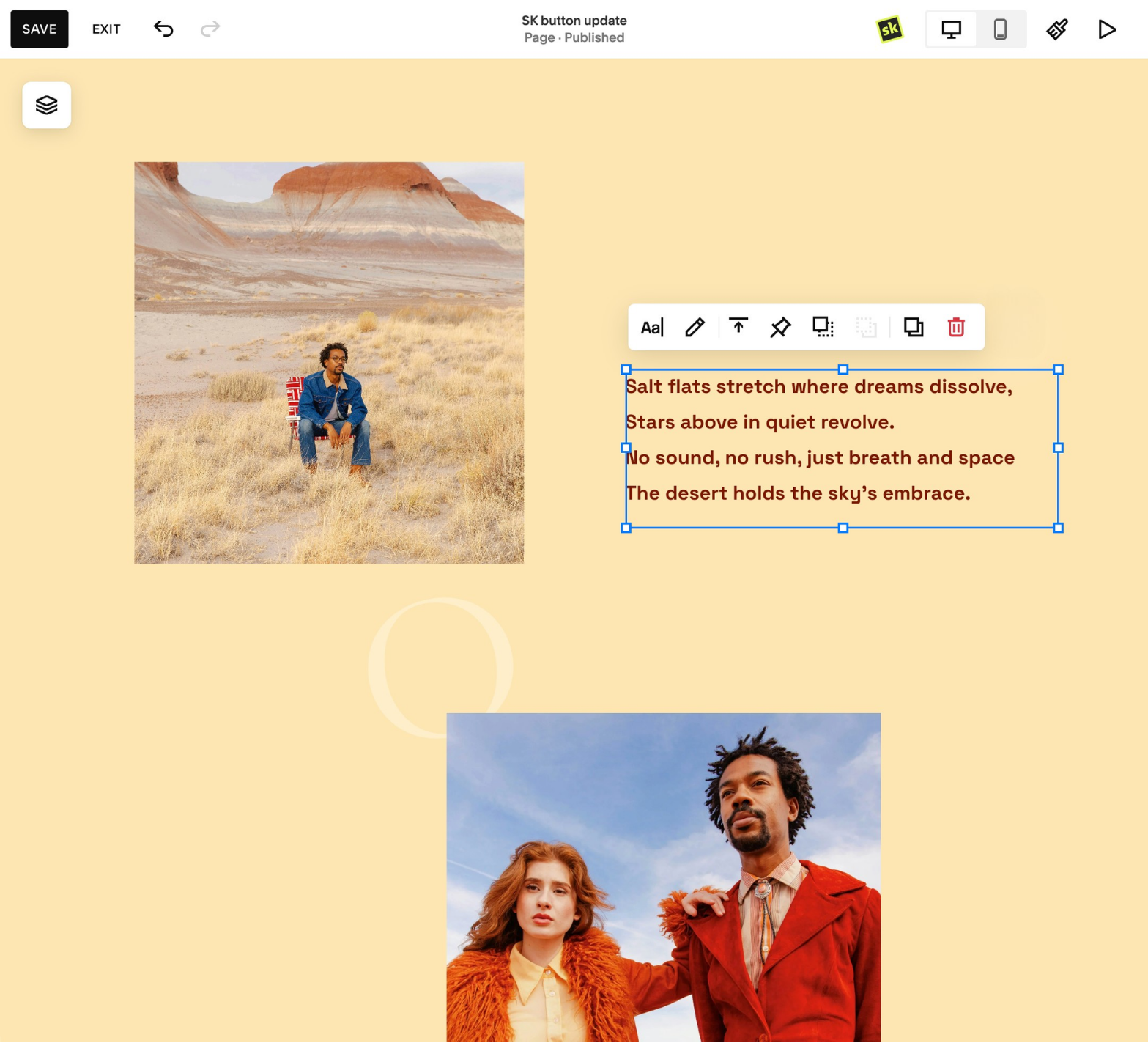Click the poem text block
The height and width of the screenshot is (1043, 1148).
841,449
